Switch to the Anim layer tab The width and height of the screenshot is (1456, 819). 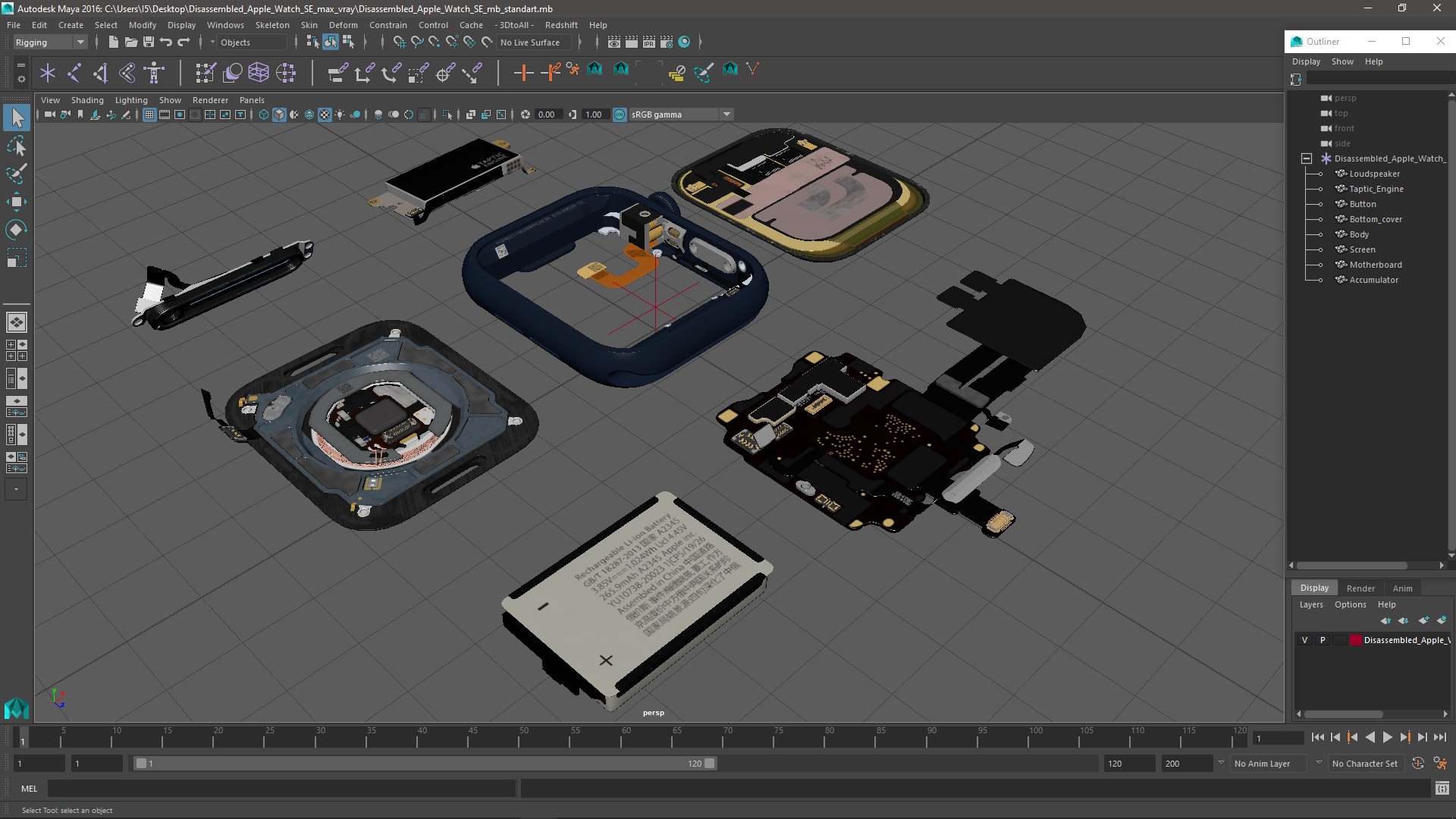tap(1402, 588)
